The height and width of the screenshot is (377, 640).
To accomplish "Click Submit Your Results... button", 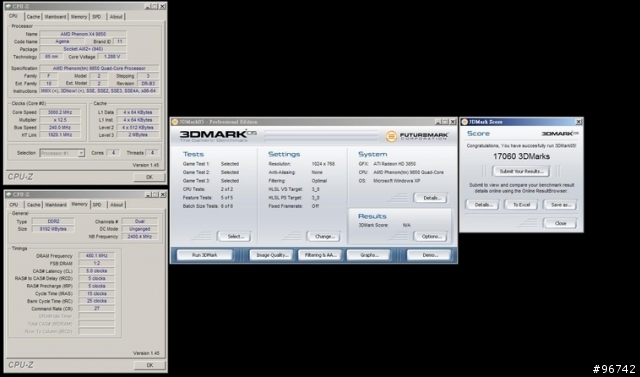I will [x=521, y=171].
